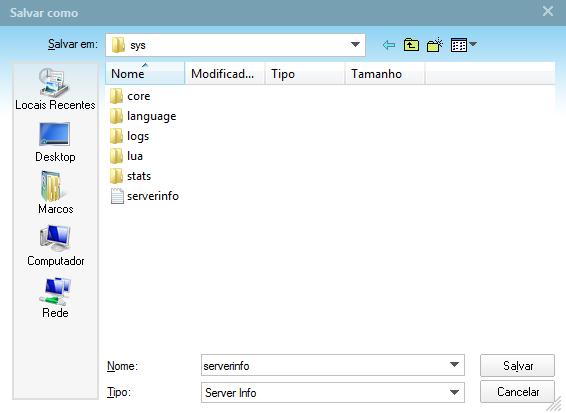Sort by Modificad... column header

click(x=225, y=74)
